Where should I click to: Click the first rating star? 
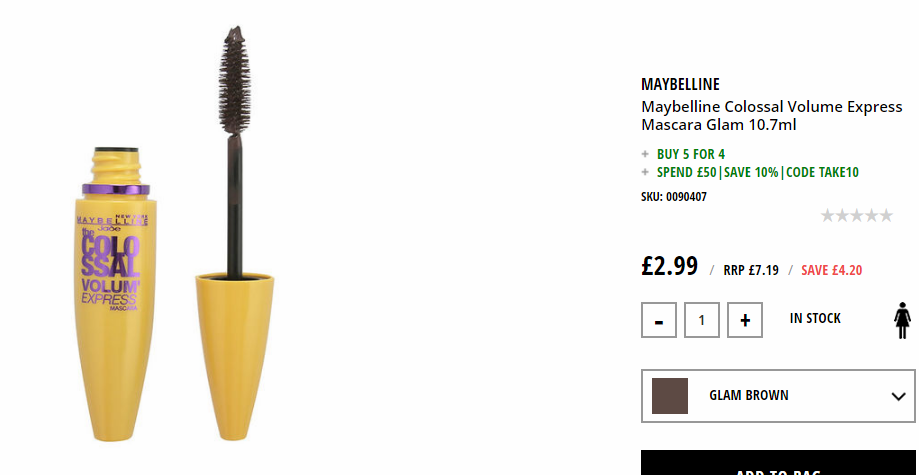tap(828, 216)
